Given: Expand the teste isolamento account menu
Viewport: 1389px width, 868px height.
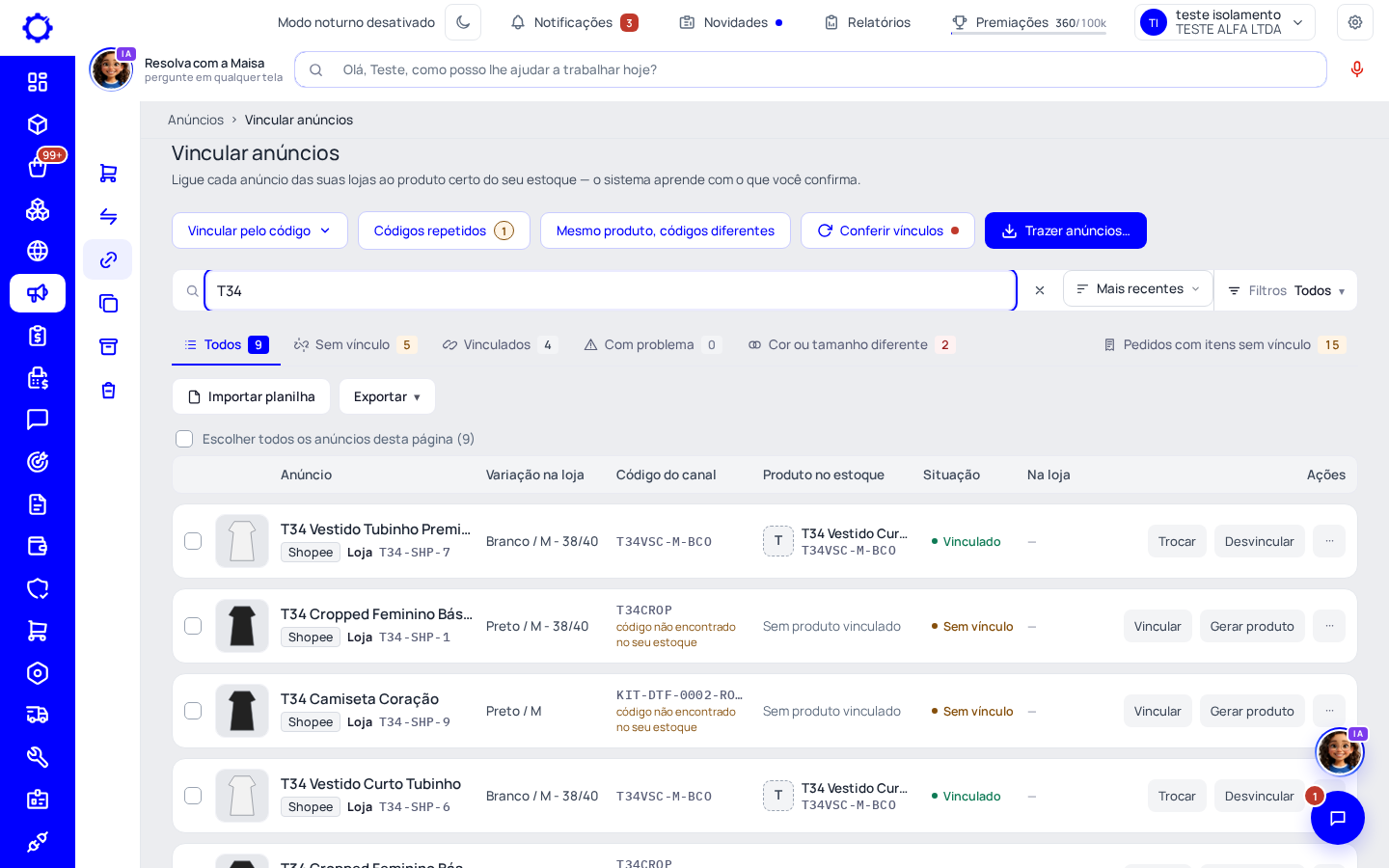Looking at the screenshot, I should click(x=1225, y=22).
